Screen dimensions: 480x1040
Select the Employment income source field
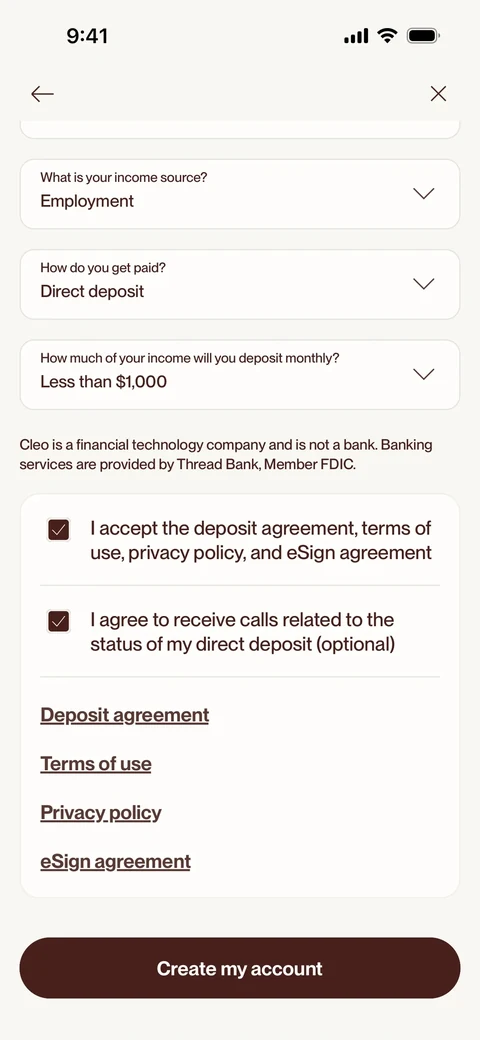coord(240,194)
